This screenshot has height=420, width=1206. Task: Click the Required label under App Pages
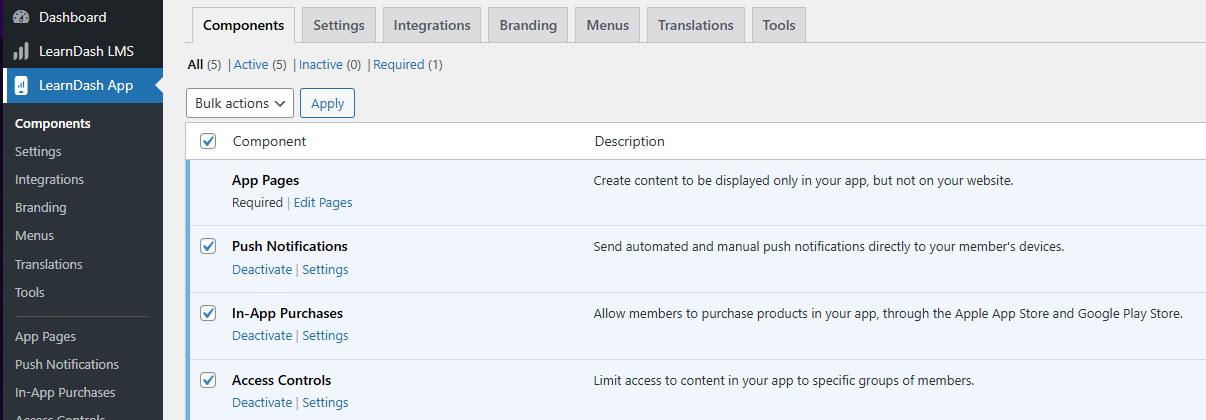coord(257,202)
